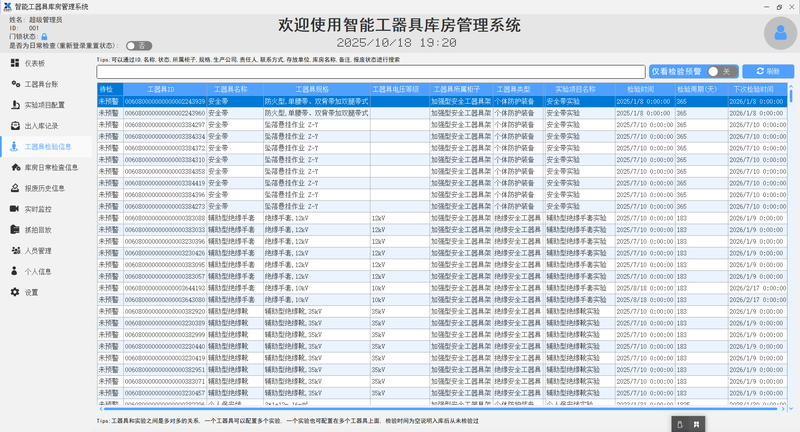The image size is (800, 432).
Task: Open the 报废历史信息 menu label
Action: pos(44,188)
